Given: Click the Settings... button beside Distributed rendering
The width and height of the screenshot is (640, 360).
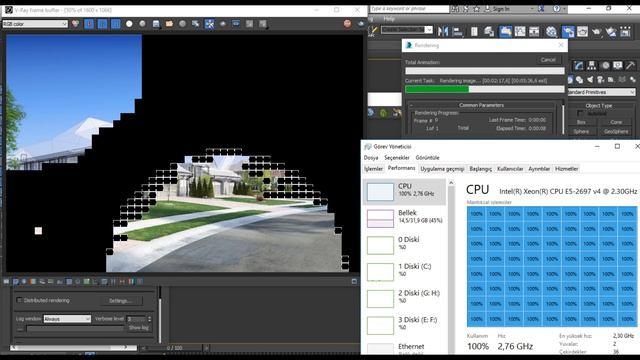Looking at the screenshot, I should 120,301.
